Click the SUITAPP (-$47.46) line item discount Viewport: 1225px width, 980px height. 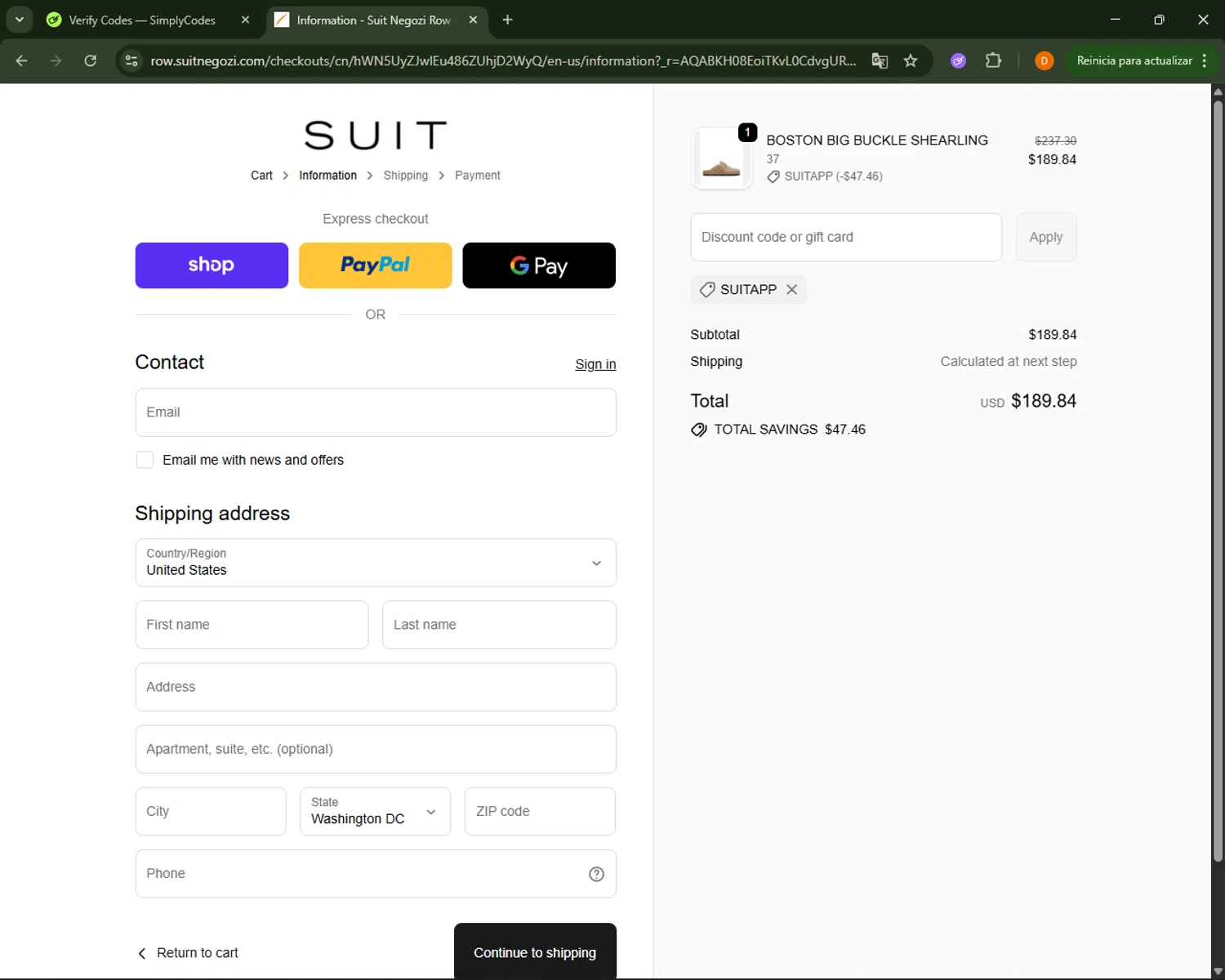[x=825, y=176]
